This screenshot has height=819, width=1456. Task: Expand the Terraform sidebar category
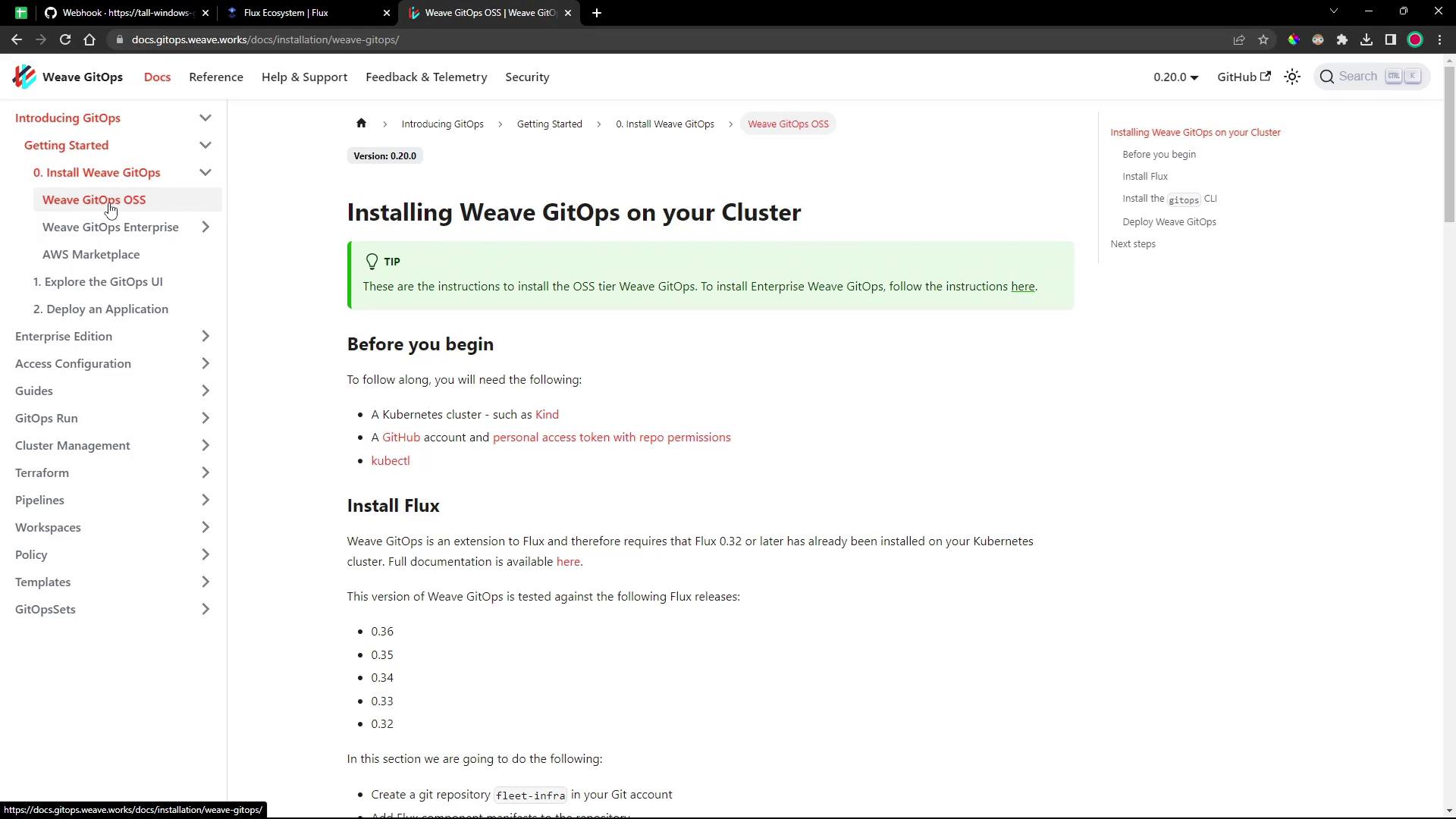click(x=206, y=472)
